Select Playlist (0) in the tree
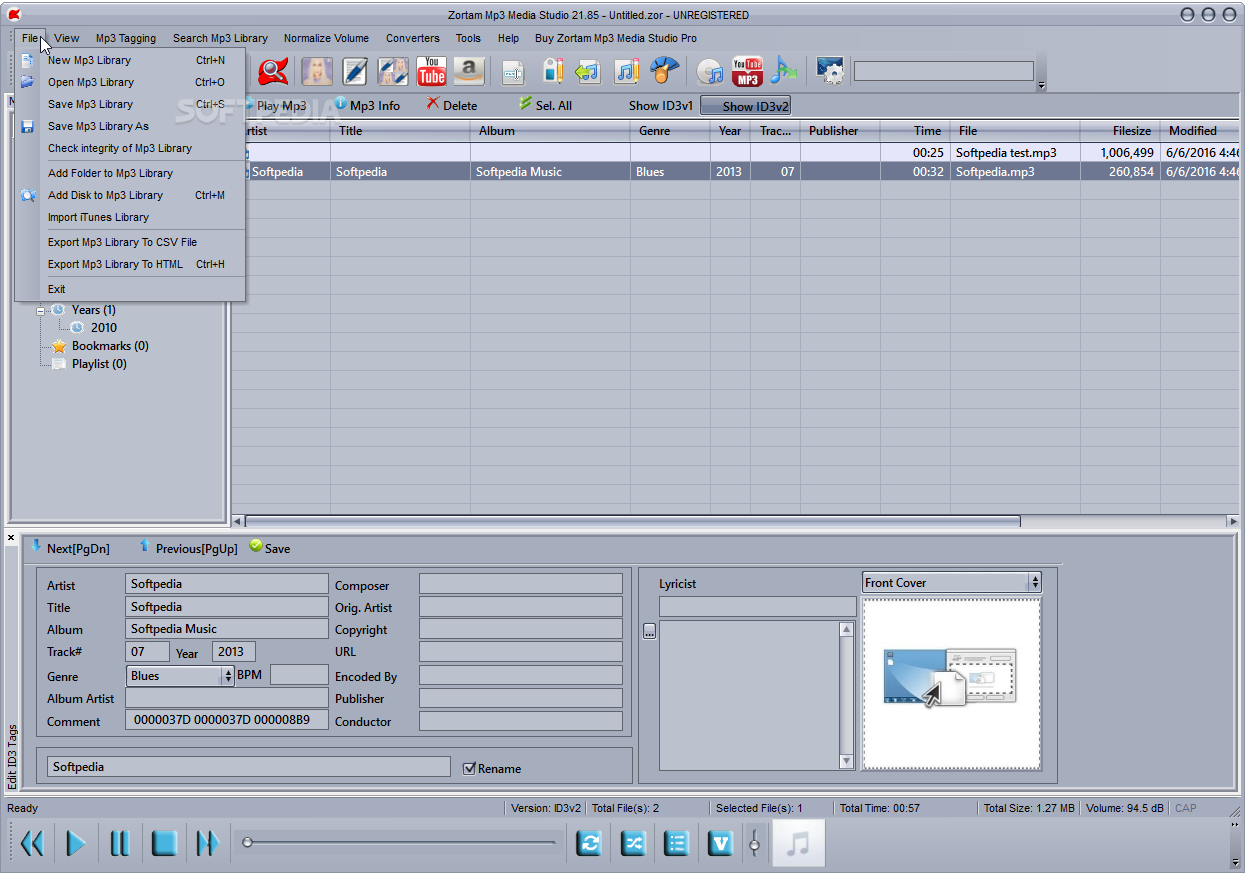Image resolution: width=1245 pixels, height=873 pixels. coord(99,364)
